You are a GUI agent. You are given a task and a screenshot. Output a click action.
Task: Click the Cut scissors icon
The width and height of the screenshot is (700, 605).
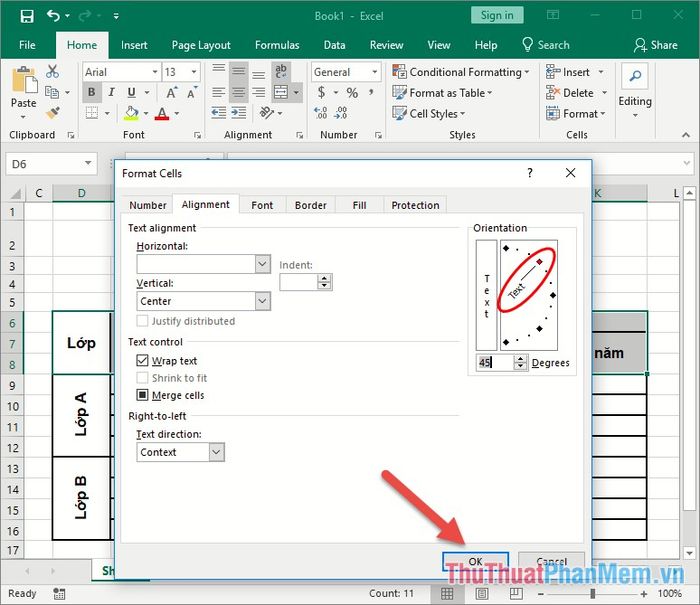click(53, 72)
